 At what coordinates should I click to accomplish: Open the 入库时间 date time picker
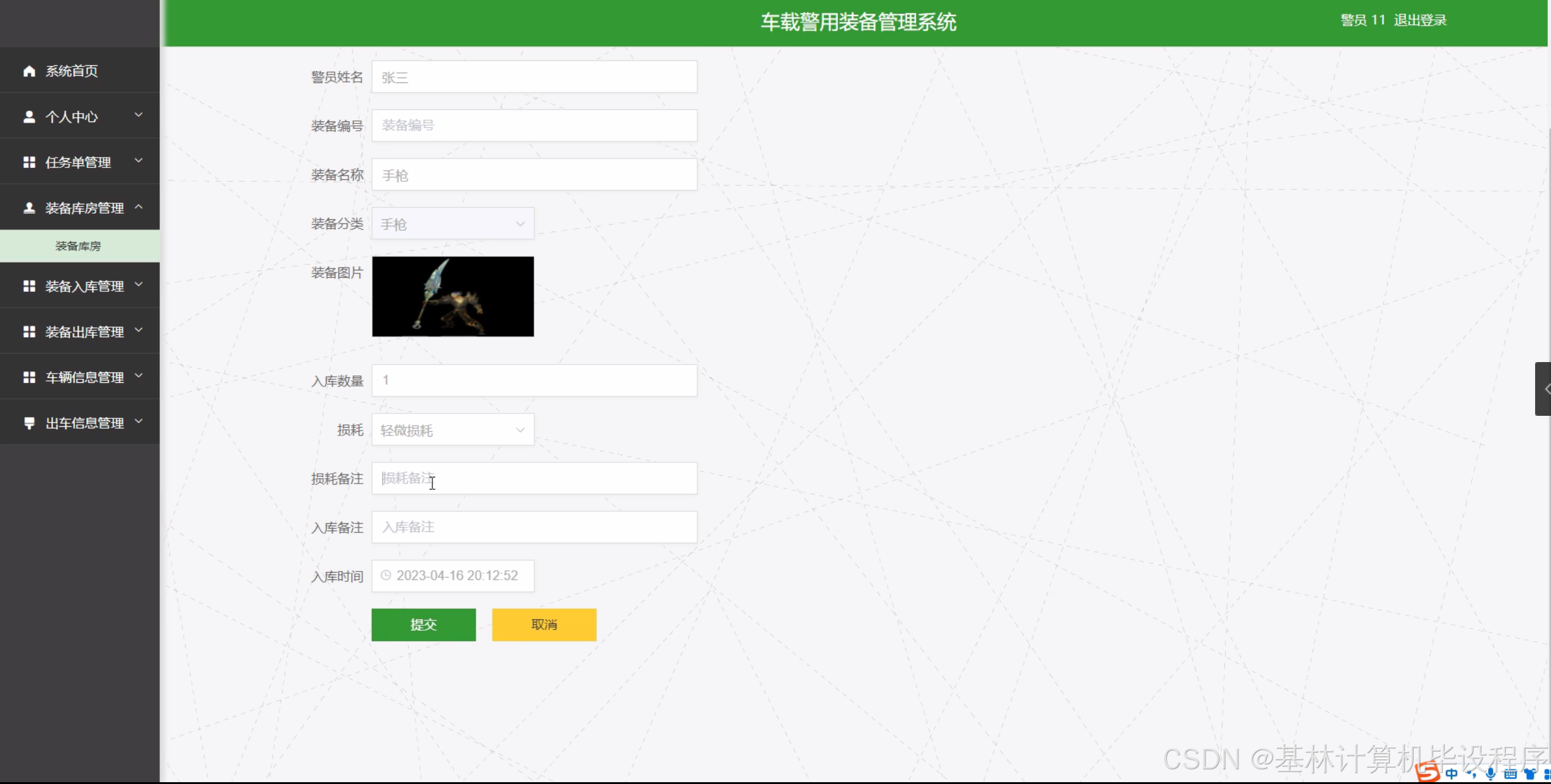452,576
